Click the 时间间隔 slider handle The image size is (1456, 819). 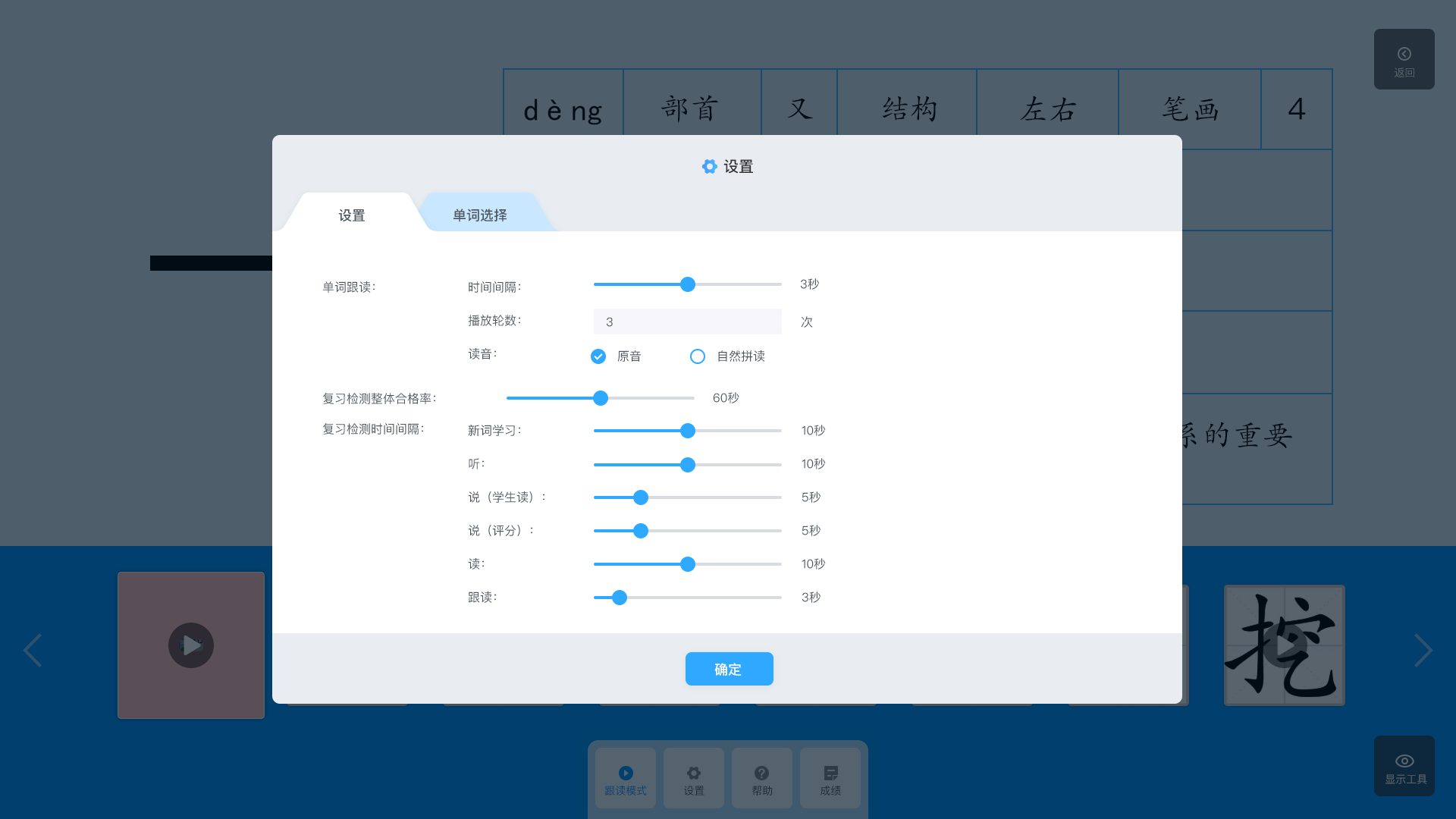tap(688, 284)
